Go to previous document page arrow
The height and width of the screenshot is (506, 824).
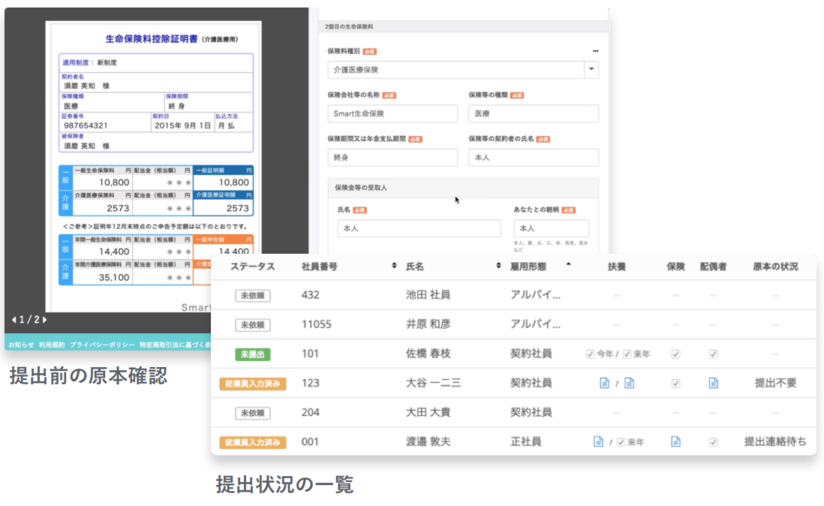(13, 320)
